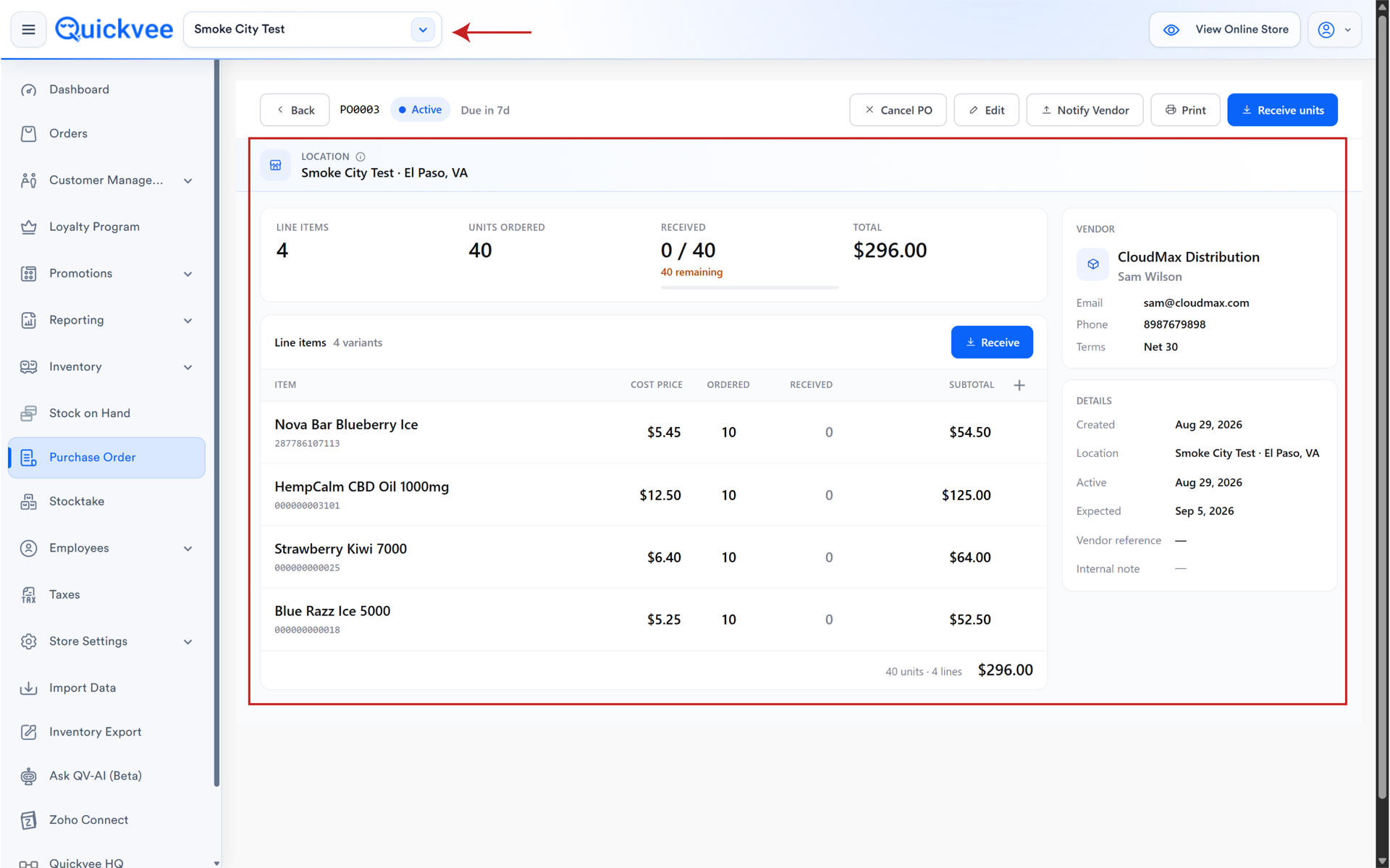Open the Stocktake page
1390x868 pixels.
click(77, 502)
